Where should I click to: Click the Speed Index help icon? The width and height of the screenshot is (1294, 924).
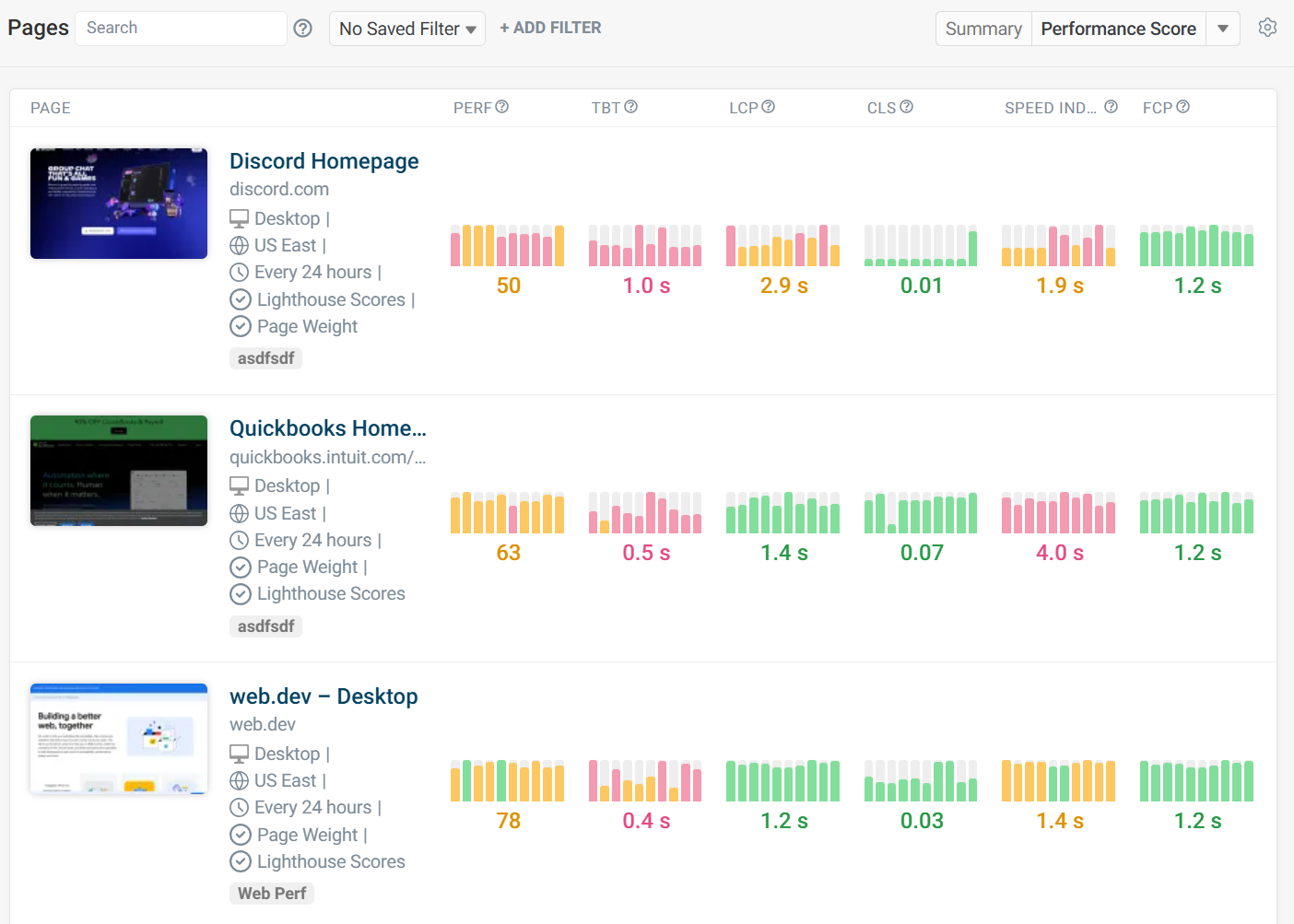point(1111,107)
